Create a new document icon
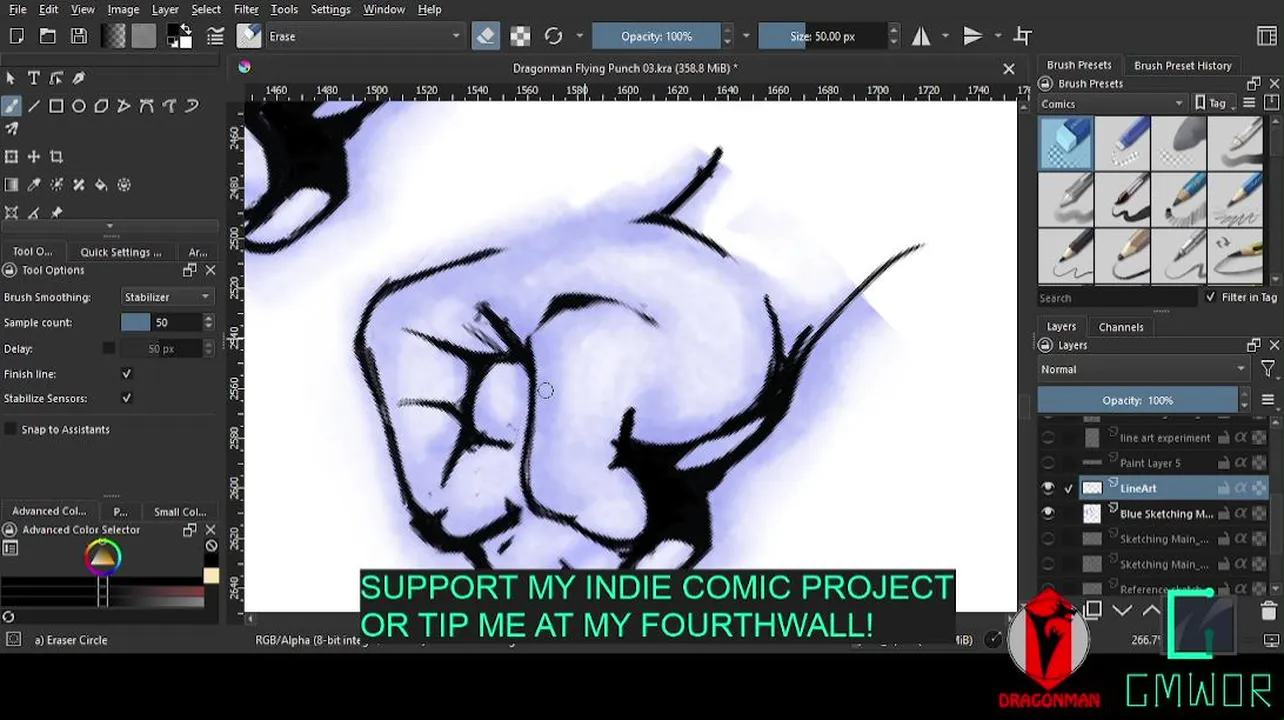This screenshot has height=720, width=1284. pos(16,36)
